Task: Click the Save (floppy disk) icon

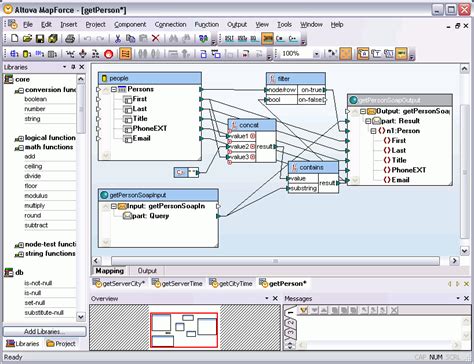Action: pos(40,39)
